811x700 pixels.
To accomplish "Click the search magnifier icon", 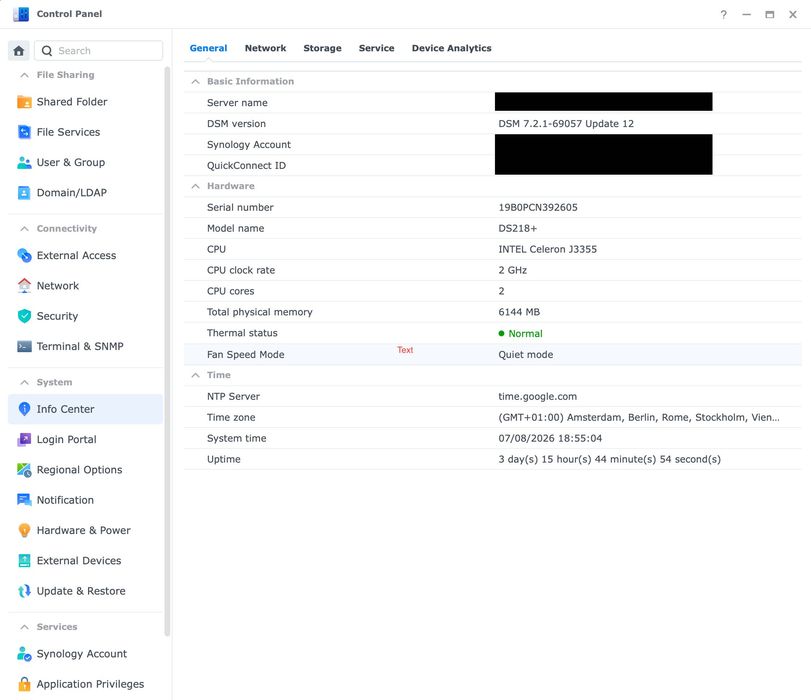I will tap(47, 51).
